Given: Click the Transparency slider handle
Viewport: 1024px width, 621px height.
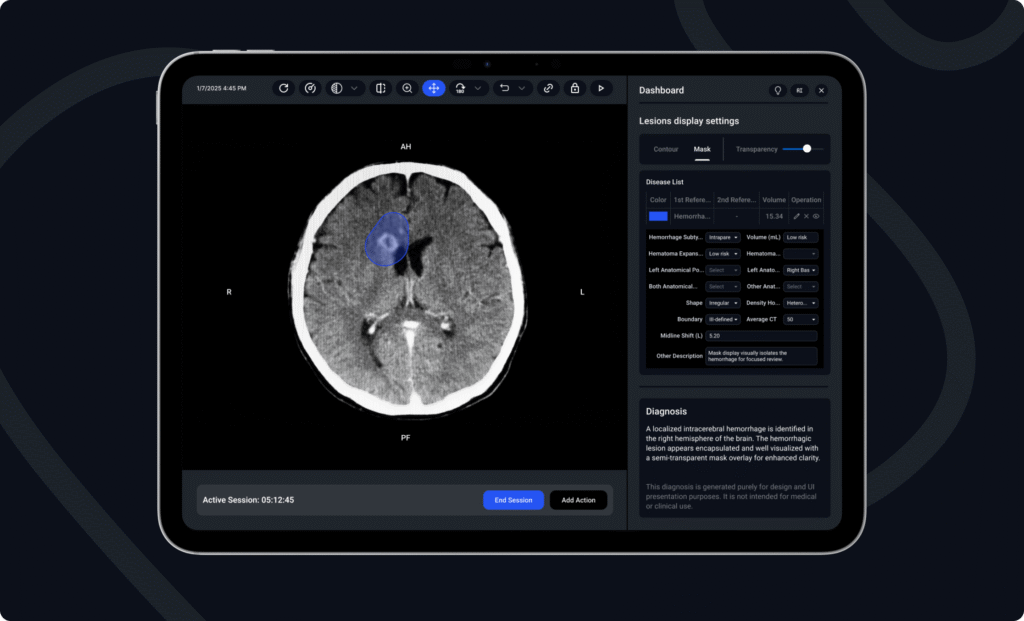Looking at the screenshot, I should (807, 149).
